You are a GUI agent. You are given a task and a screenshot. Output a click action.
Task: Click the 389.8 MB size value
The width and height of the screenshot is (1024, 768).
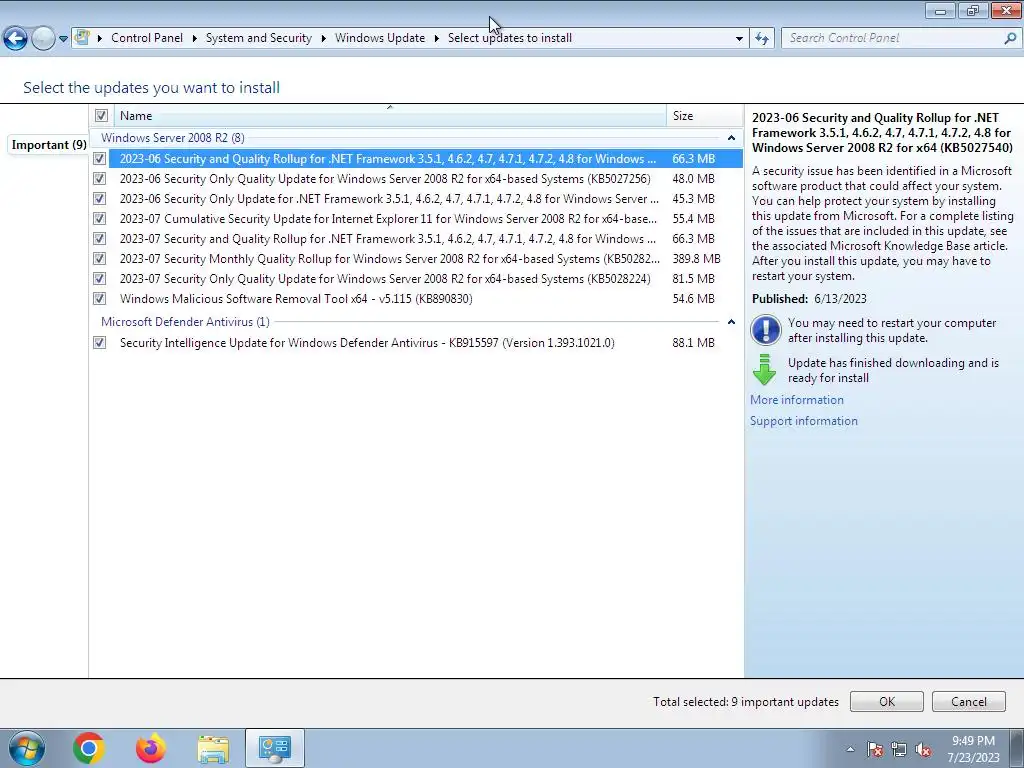click(696, 259)
